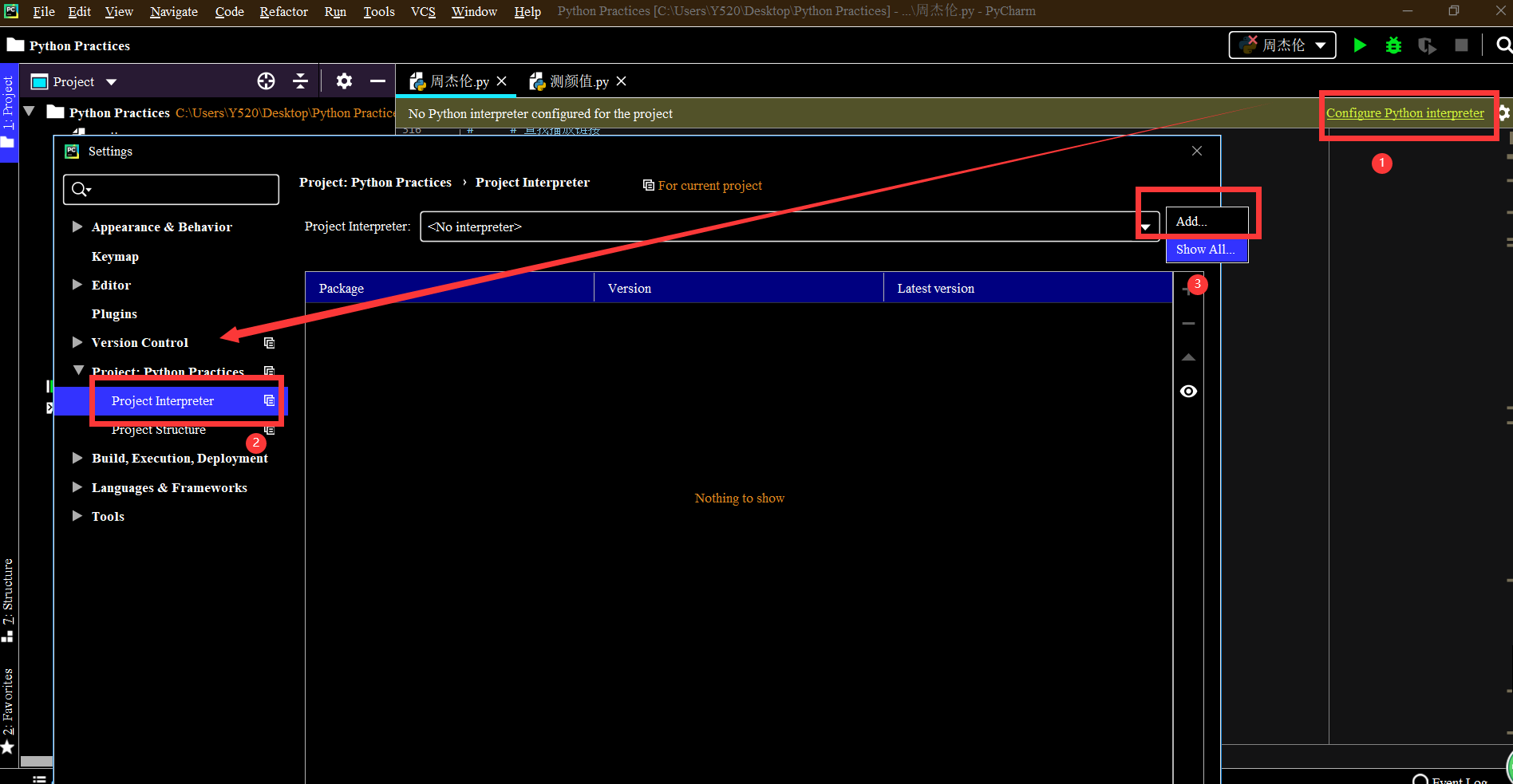Click Configure Python interpreter link
The height and width of the screenshot is (784, 1513).
[1404, 113]
